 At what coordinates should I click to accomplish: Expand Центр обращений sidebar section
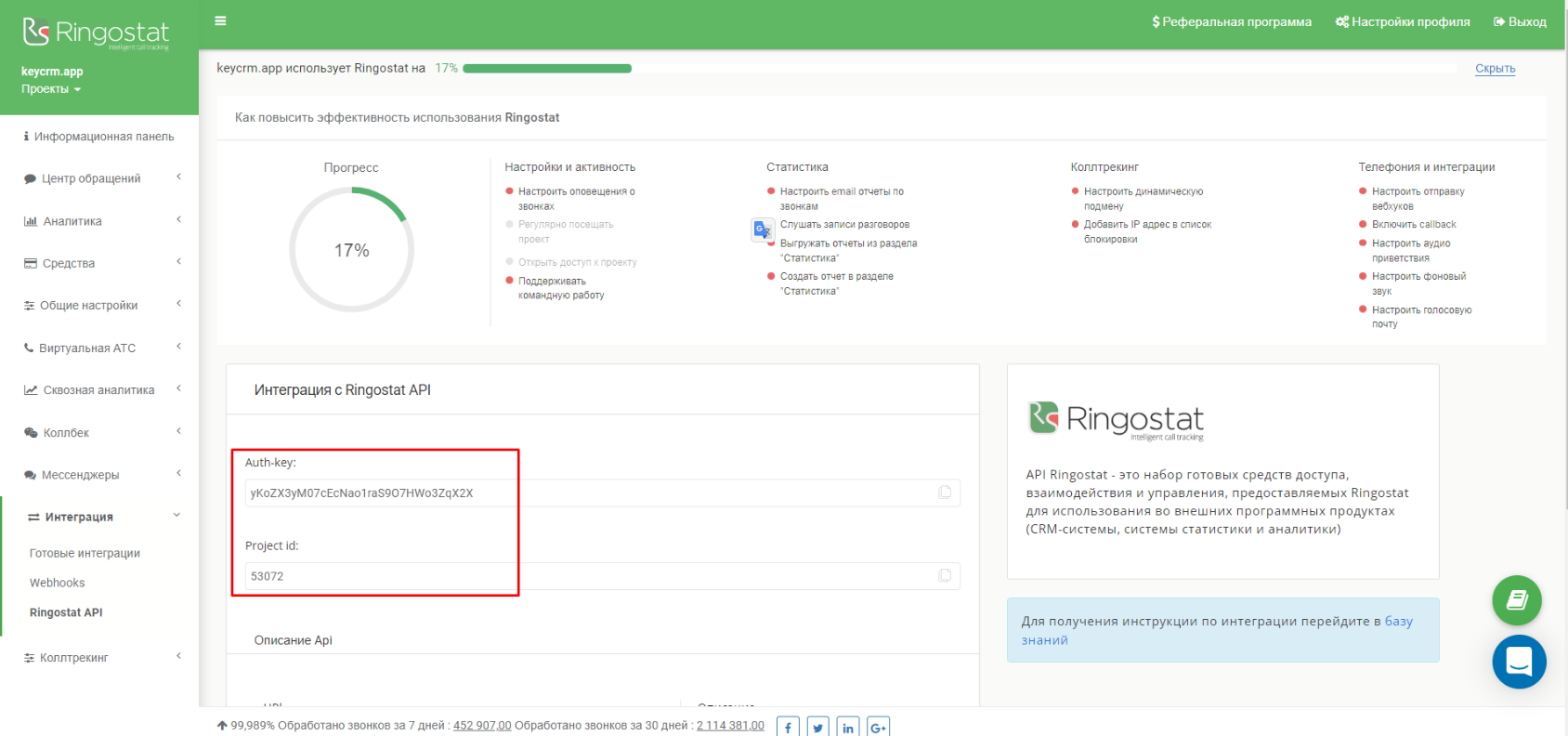99,178
